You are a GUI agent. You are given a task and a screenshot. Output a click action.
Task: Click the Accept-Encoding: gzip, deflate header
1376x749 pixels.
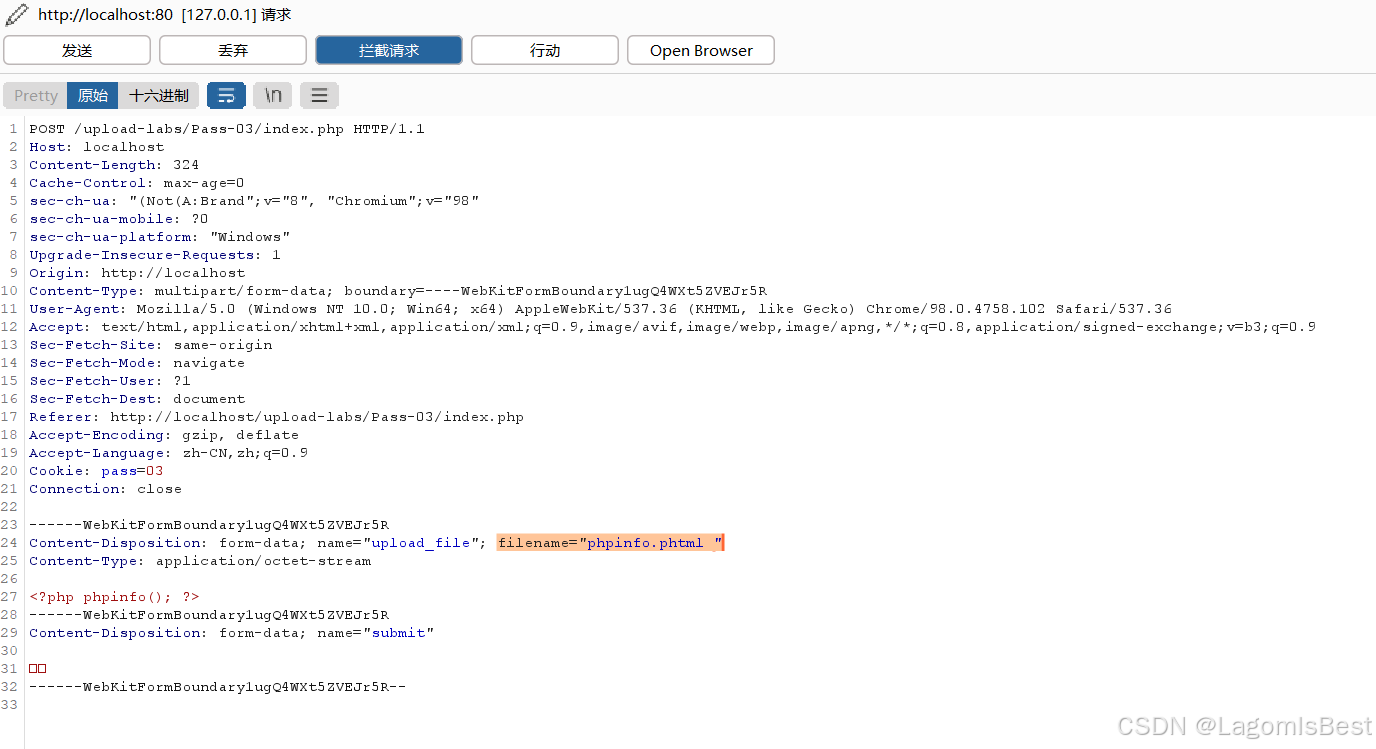coord(164,435)
